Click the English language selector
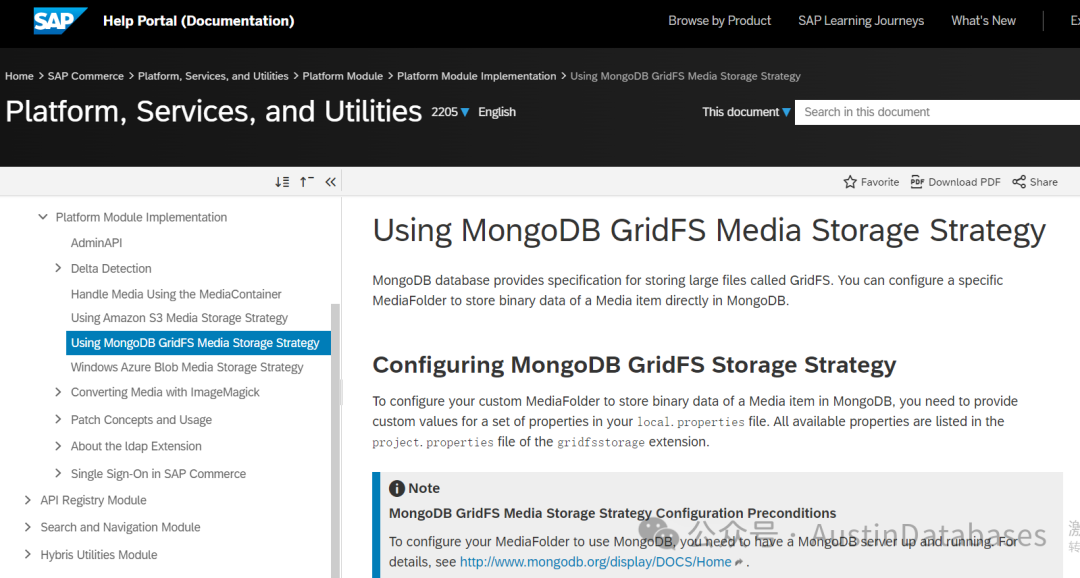Viewport: 1080px width, 578px height. click(497, 112)
